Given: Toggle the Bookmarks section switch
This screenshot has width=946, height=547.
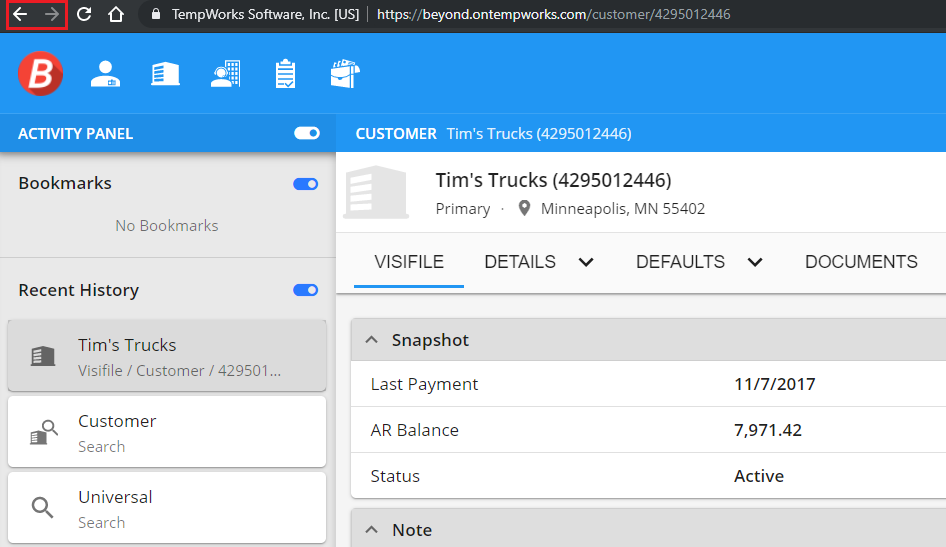Looking at the screenshot, I should tap(306, 184).
